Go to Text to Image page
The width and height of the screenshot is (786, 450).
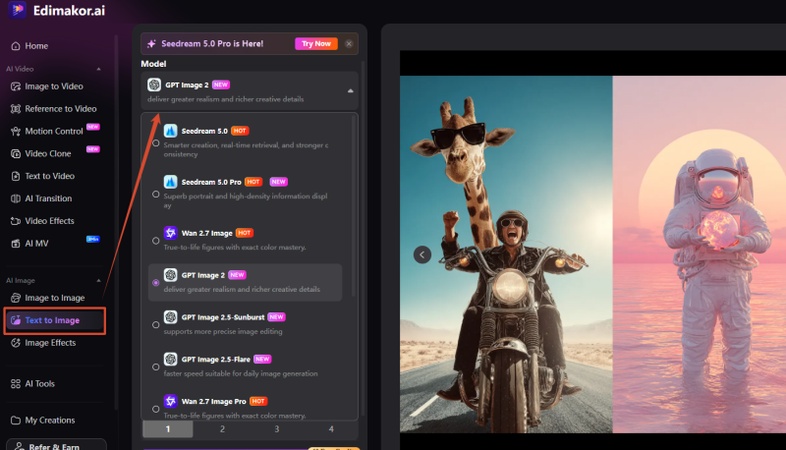[55, 321]
